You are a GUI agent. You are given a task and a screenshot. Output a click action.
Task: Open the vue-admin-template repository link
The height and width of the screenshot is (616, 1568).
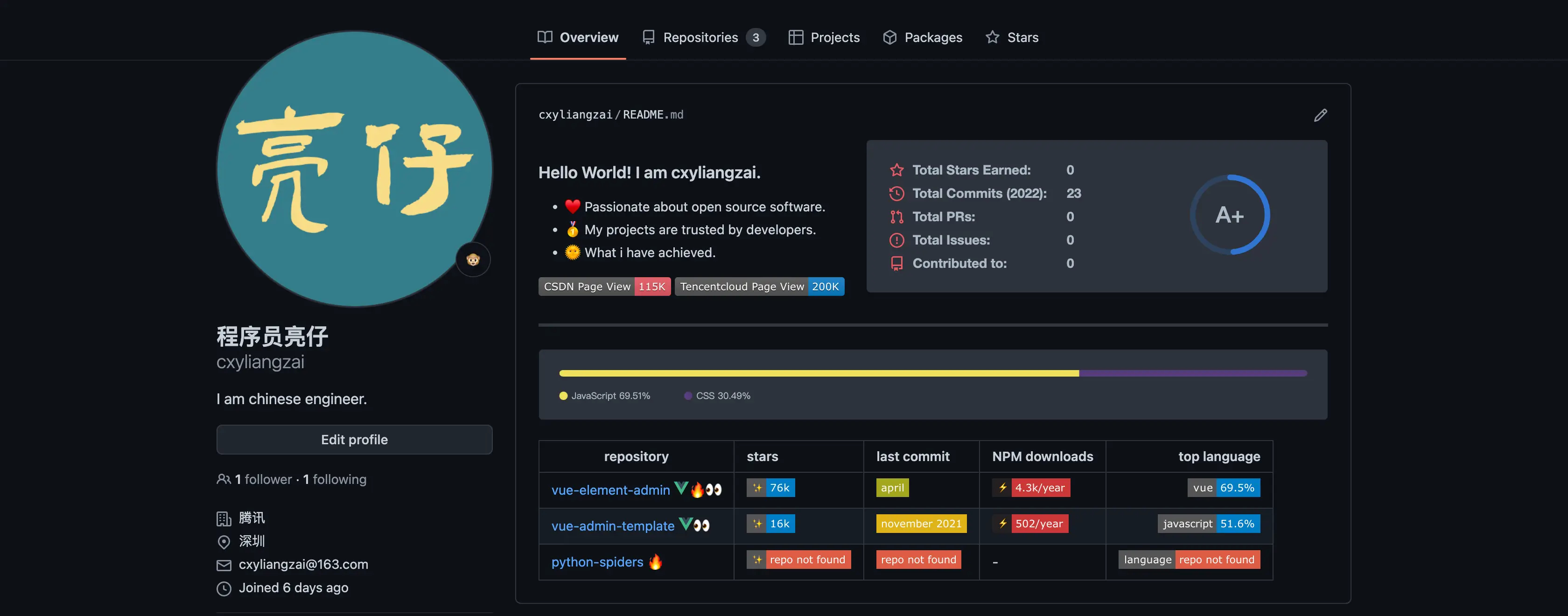click(612, 526)
